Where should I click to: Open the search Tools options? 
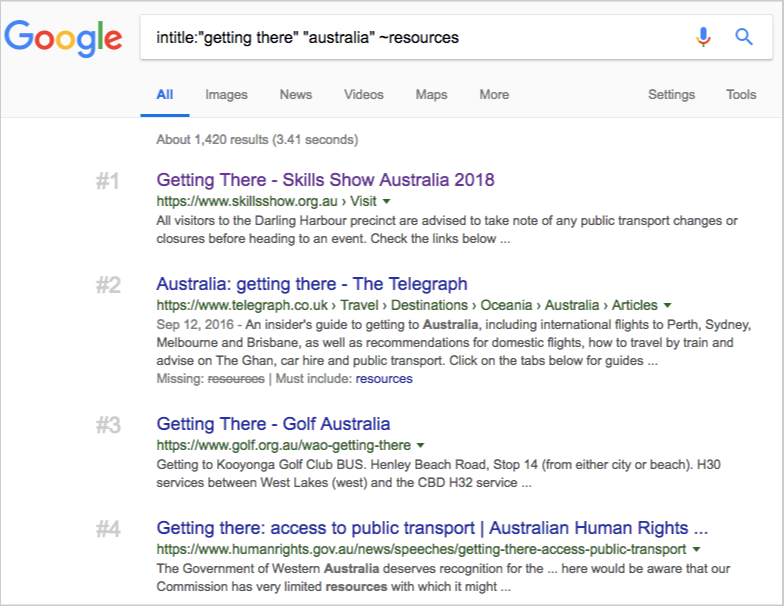pyautogui.click(x=741, y=94)
